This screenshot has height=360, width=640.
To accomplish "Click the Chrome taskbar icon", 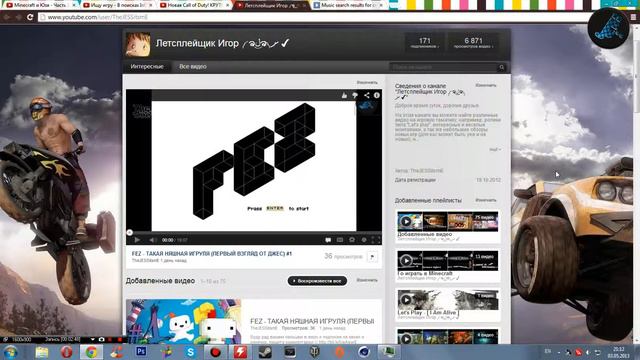I will coord(91,352).
